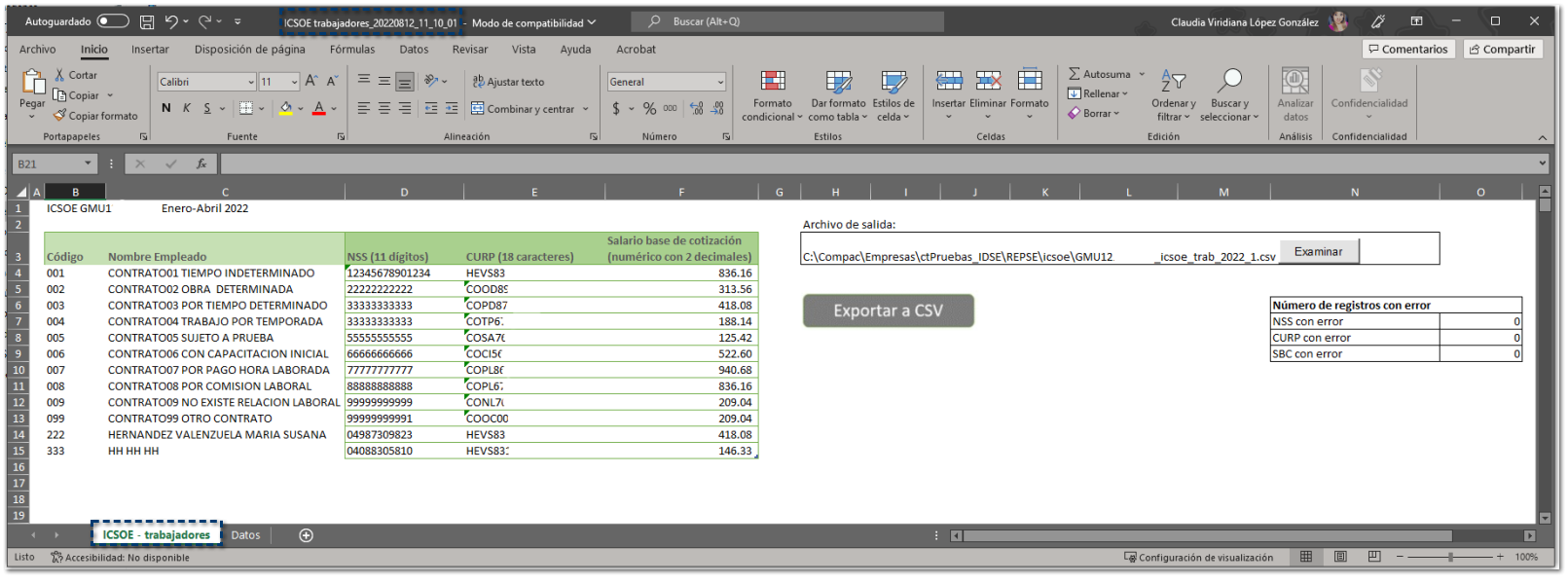Open the Name Box dropdown arrow
Viewport: 1568px width, 584px height.
pyautogui.click(x=89, y=164)
